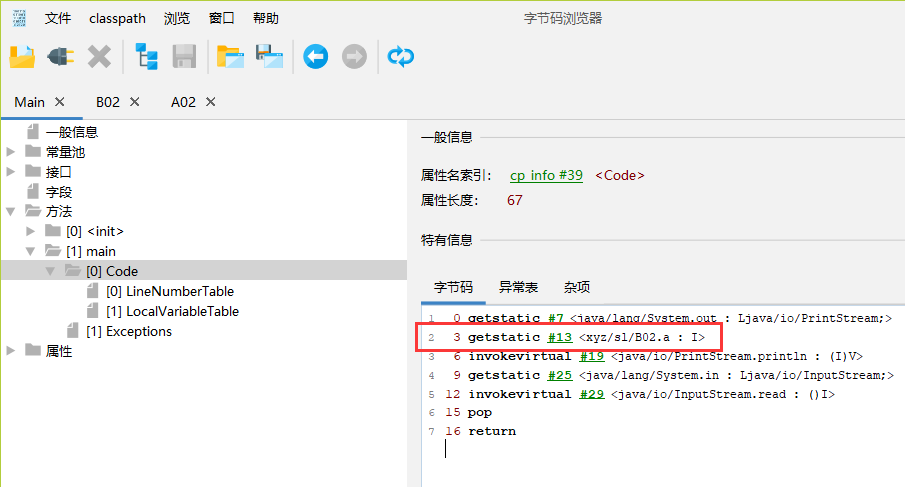905x487 pixels.
Task: Go back with the blue arrow
Action: point(316,57)
